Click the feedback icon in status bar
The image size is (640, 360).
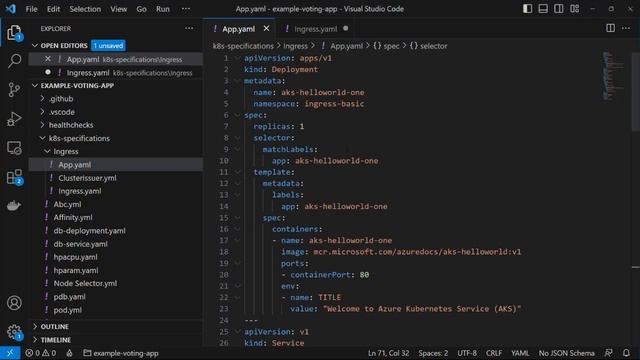pos(609,353)
